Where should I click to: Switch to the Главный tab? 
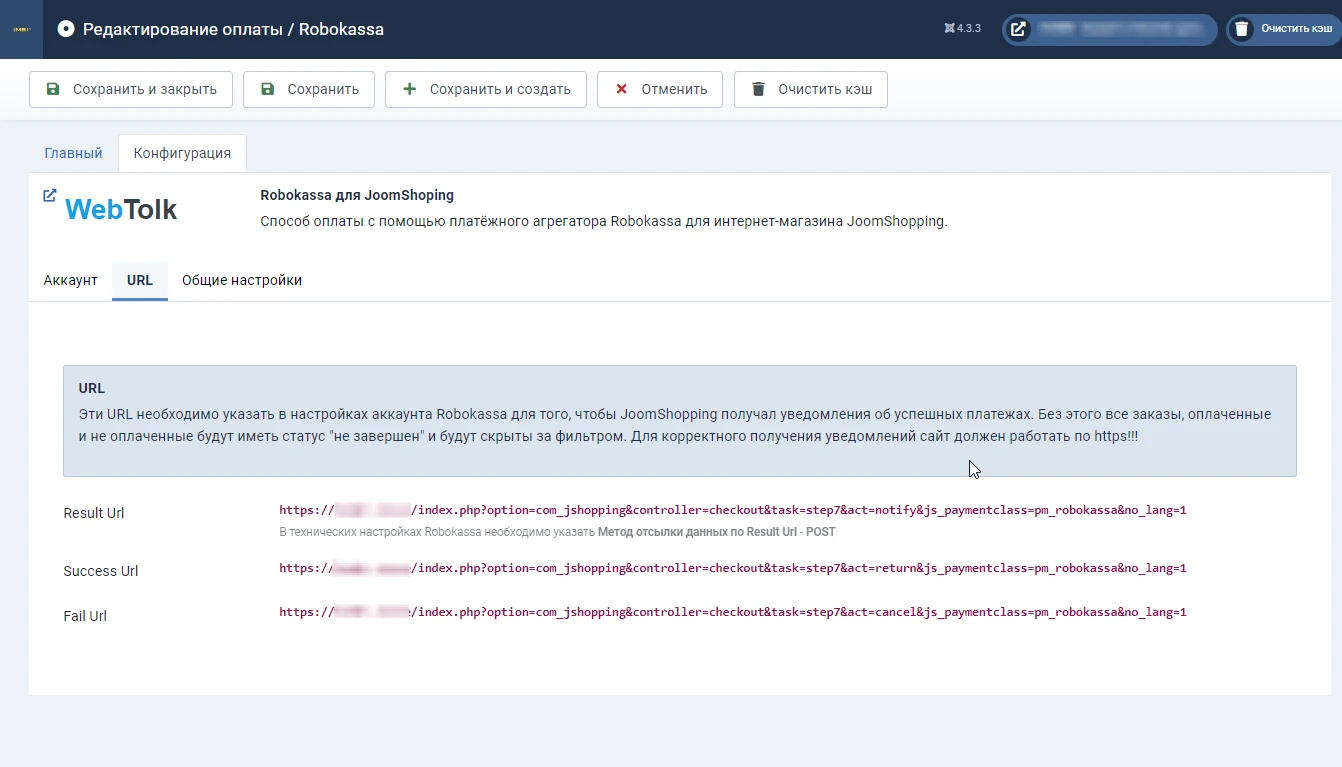pyautogui.click(x=73, y=153)
